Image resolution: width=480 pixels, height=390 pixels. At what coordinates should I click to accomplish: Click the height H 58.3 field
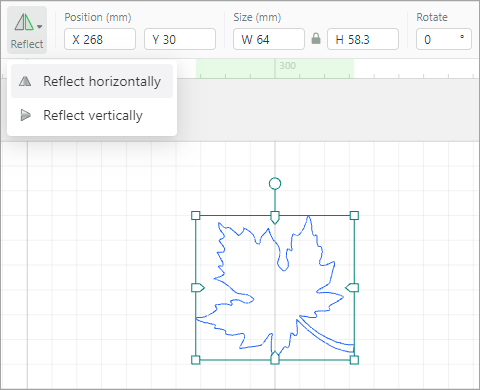click(363, 39)
